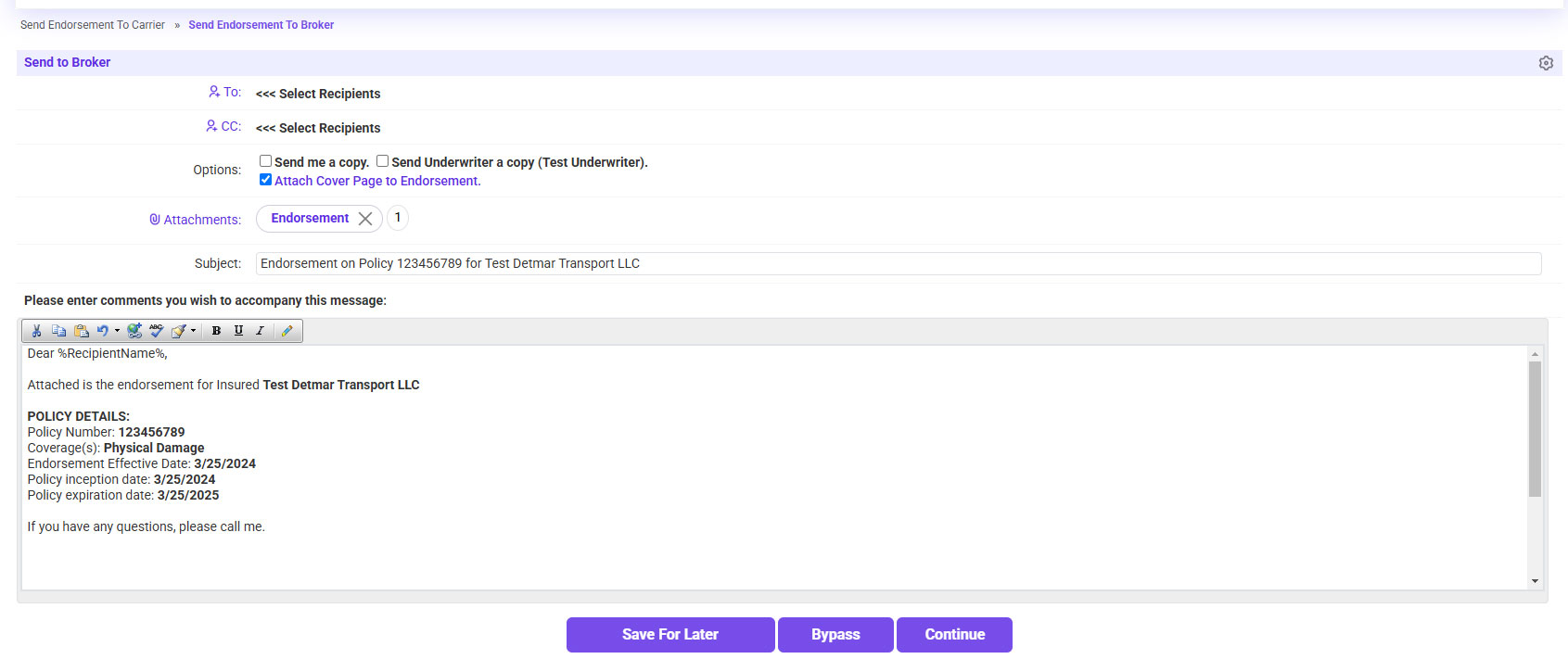Click the To: label text
Screen dimensions: 1568x659
tap(232, 92)
